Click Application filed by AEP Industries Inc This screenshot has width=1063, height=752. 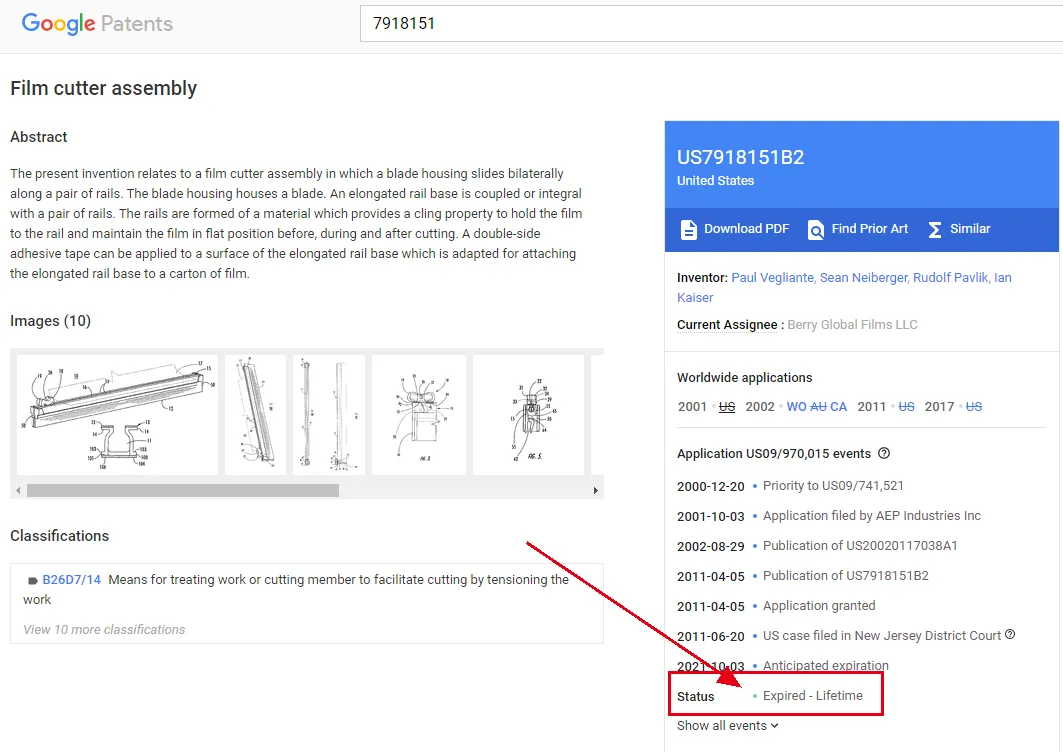point(872,516)
